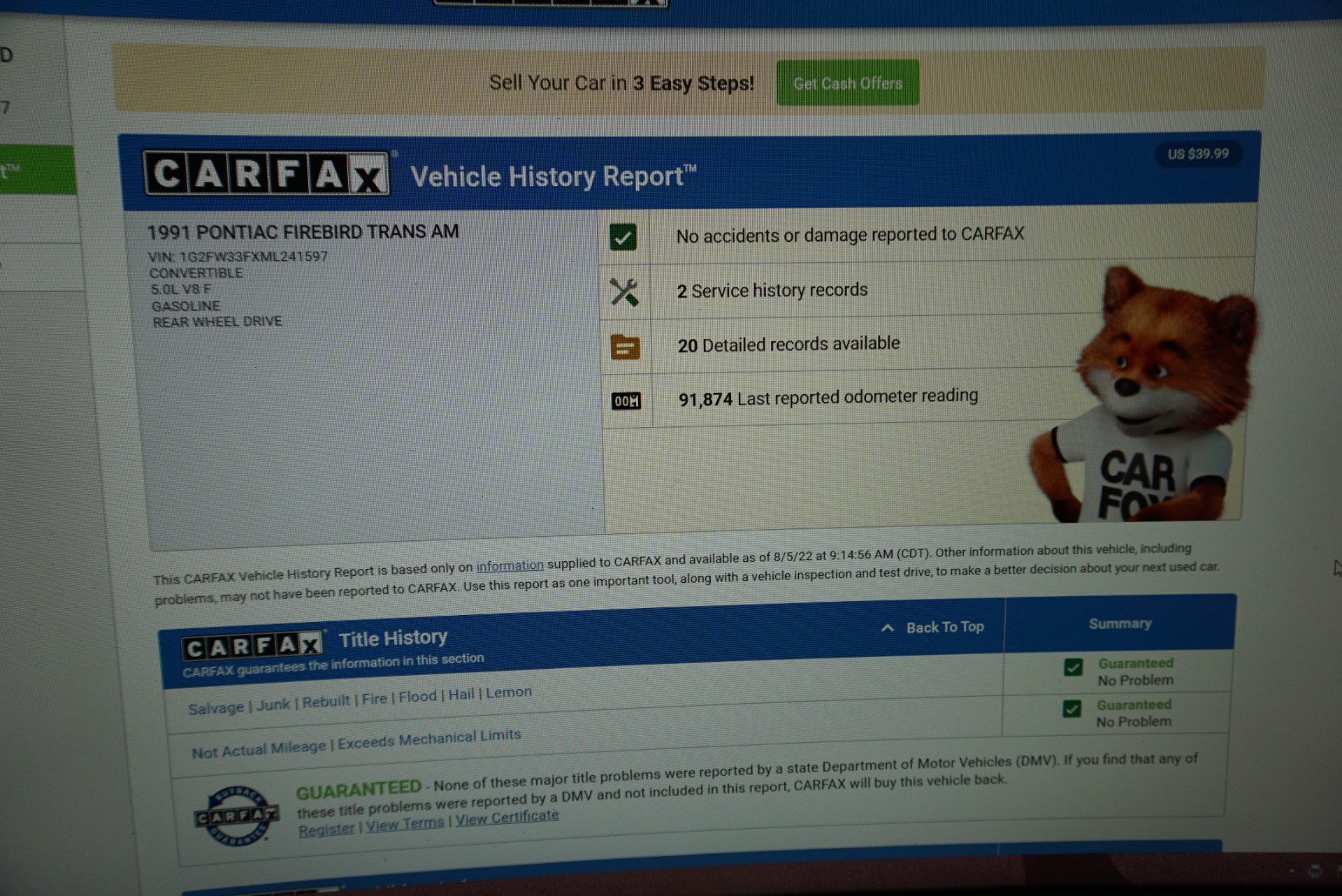Click the Fire title link
Viewport: 1342px width, 896px height.
coord(374,698)
